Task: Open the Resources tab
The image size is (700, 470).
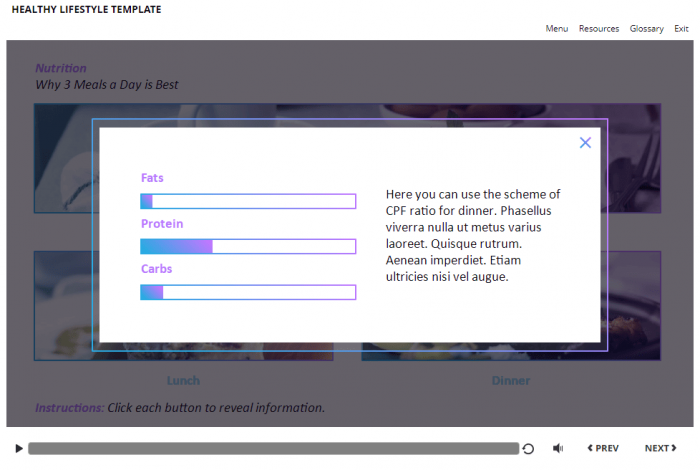Action: [599, 29]
